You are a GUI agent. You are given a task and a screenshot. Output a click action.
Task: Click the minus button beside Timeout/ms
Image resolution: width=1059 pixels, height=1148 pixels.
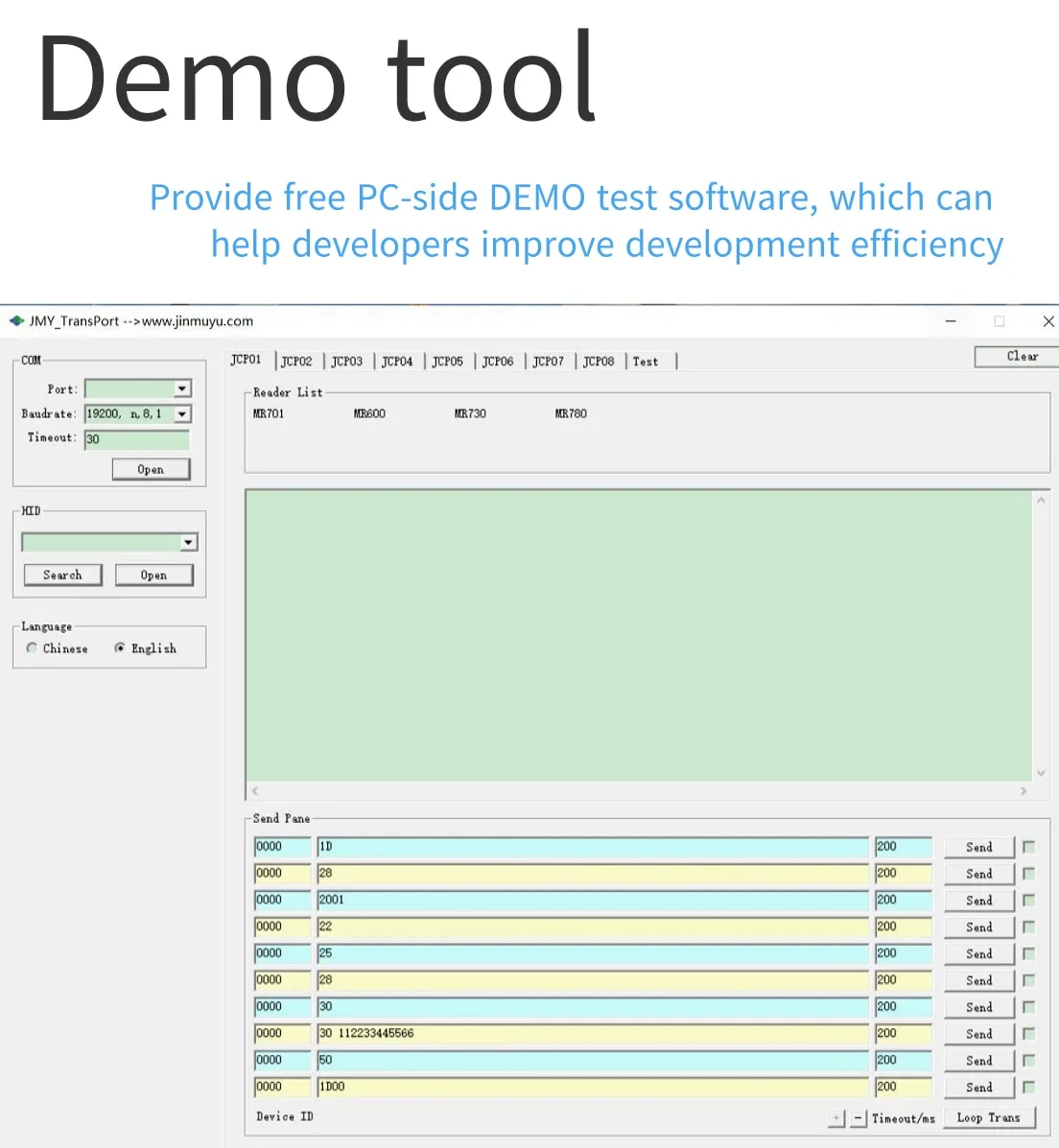[858, 1118]
